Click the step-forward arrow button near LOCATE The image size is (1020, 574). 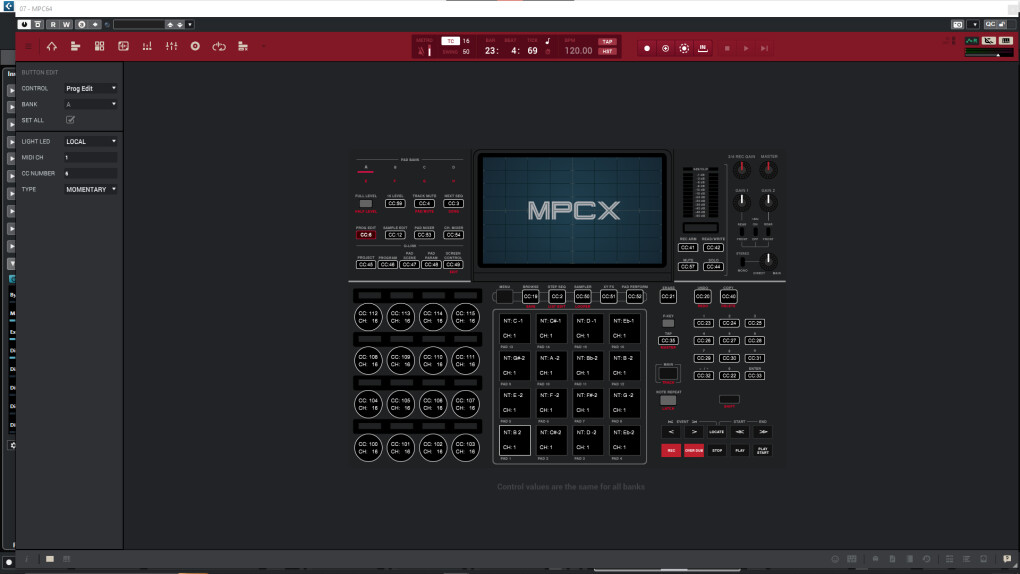coord(693,431)
